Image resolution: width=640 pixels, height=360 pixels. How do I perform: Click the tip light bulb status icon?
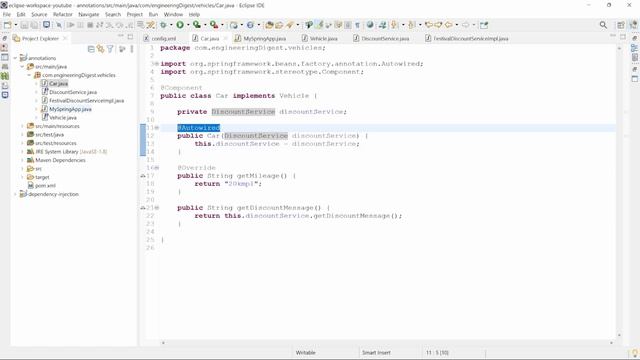(x=635, y=353)
